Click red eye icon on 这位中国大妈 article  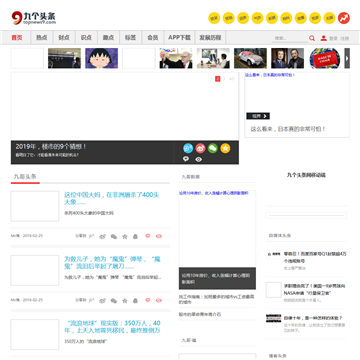tap(159, 236)
